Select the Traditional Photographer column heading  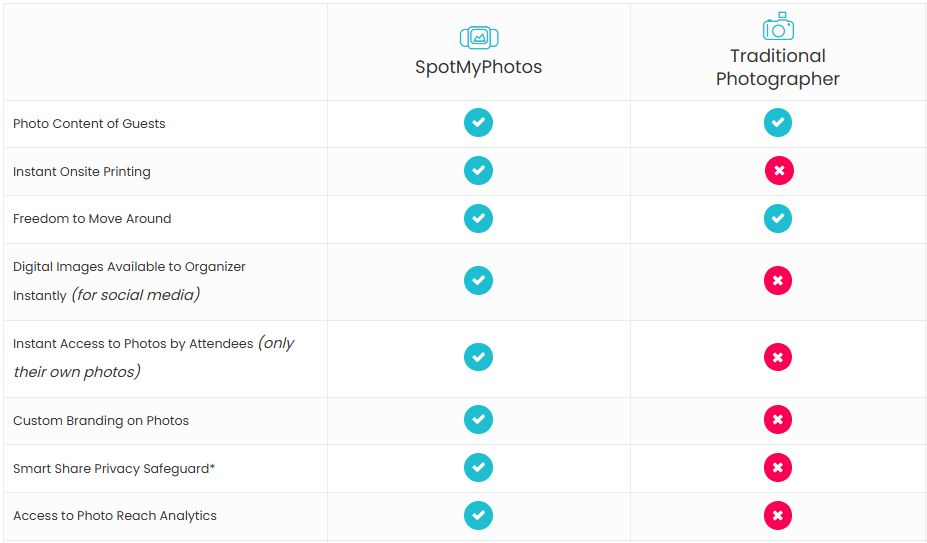tap(778, 67)
